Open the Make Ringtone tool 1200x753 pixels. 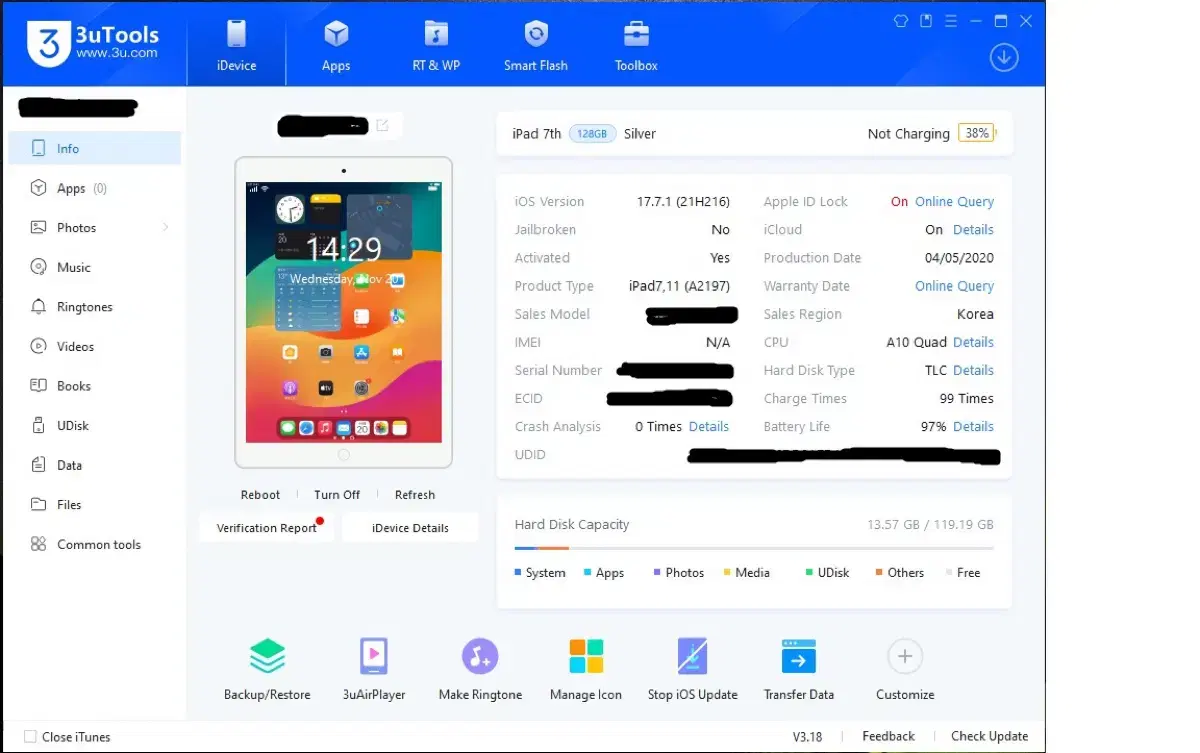pyautogui.click(x=480, y=669)
